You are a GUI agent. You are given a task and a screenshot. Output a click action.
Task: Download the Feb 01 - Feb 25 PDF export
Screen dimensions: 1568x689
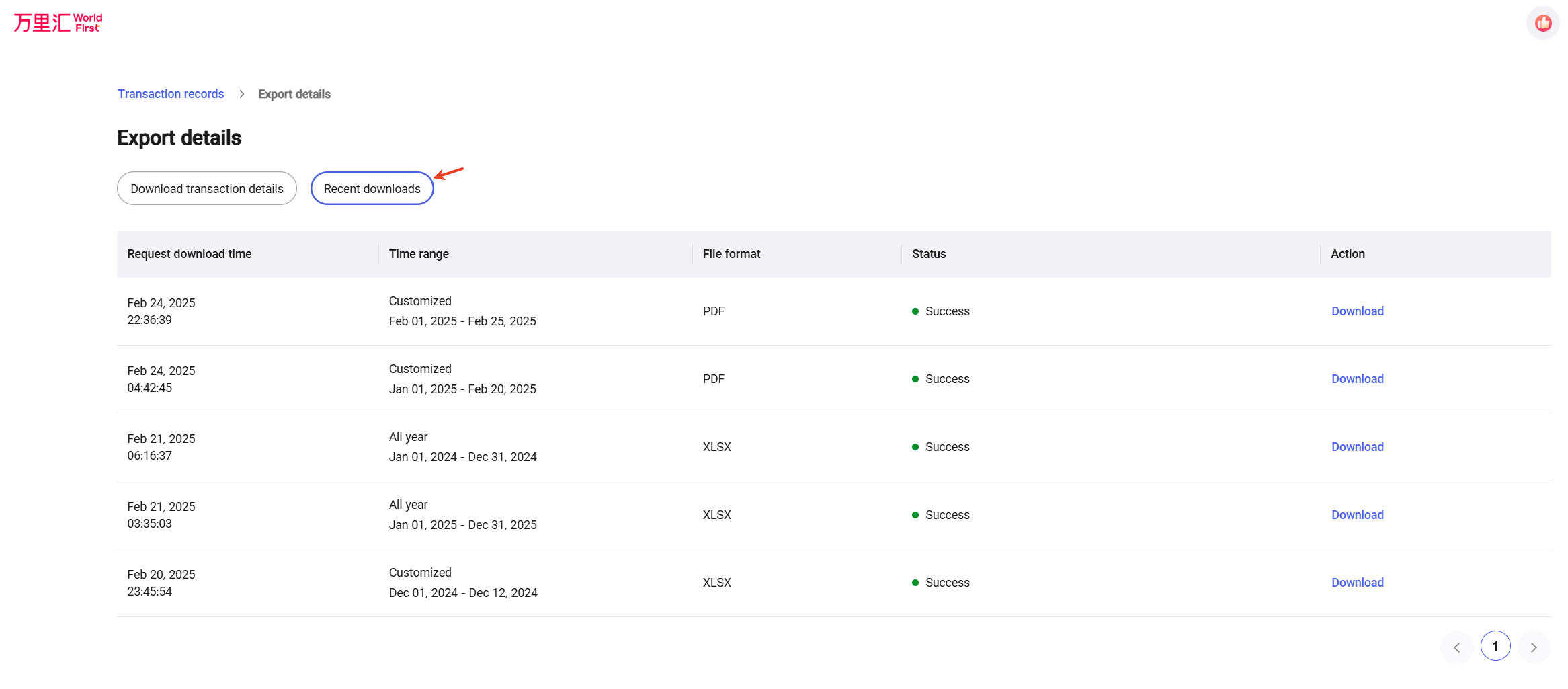[x=1357, y=311]
